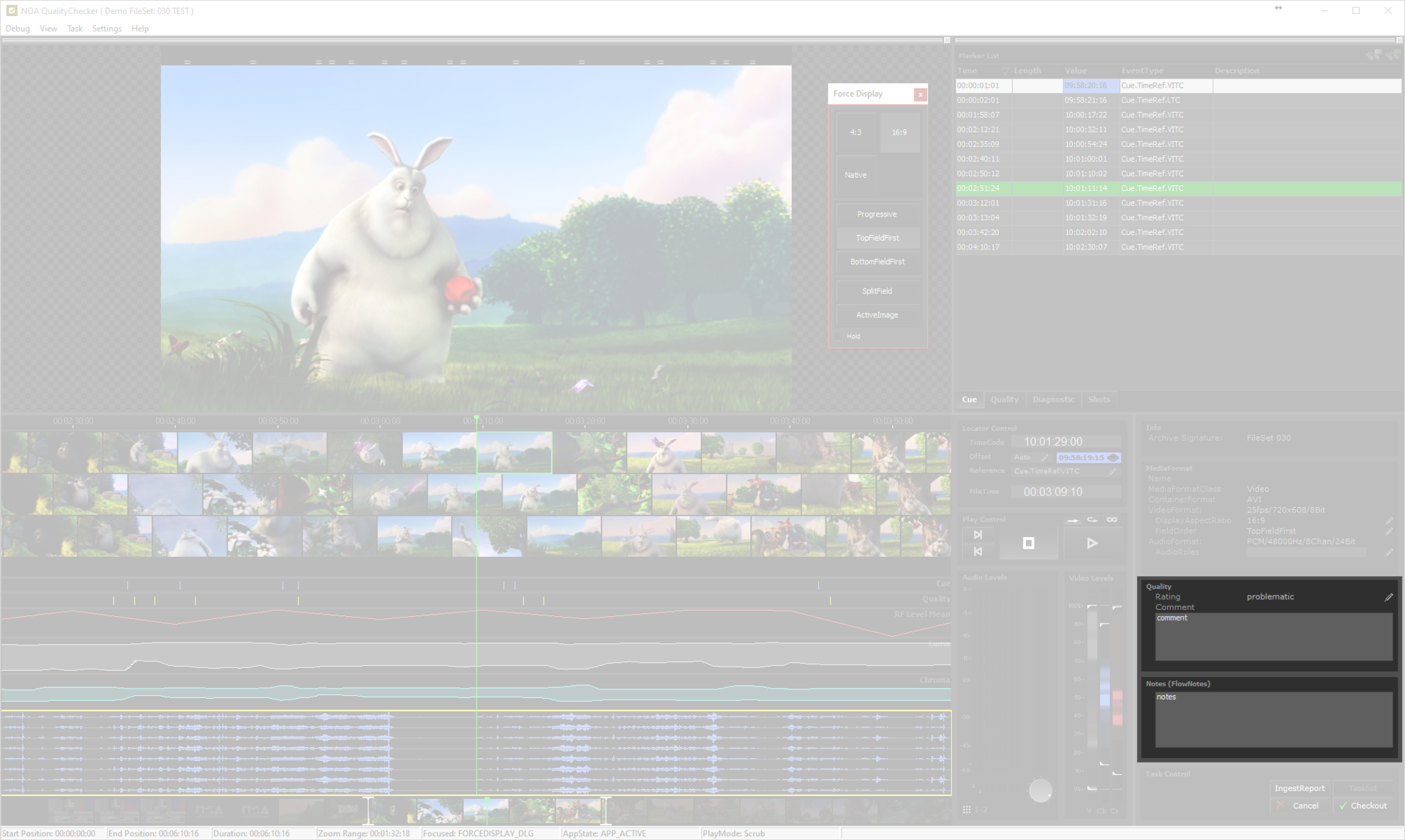Click the Checkout button
The width and height of the screenshot is (1405, 840).
pos(1363,806)
